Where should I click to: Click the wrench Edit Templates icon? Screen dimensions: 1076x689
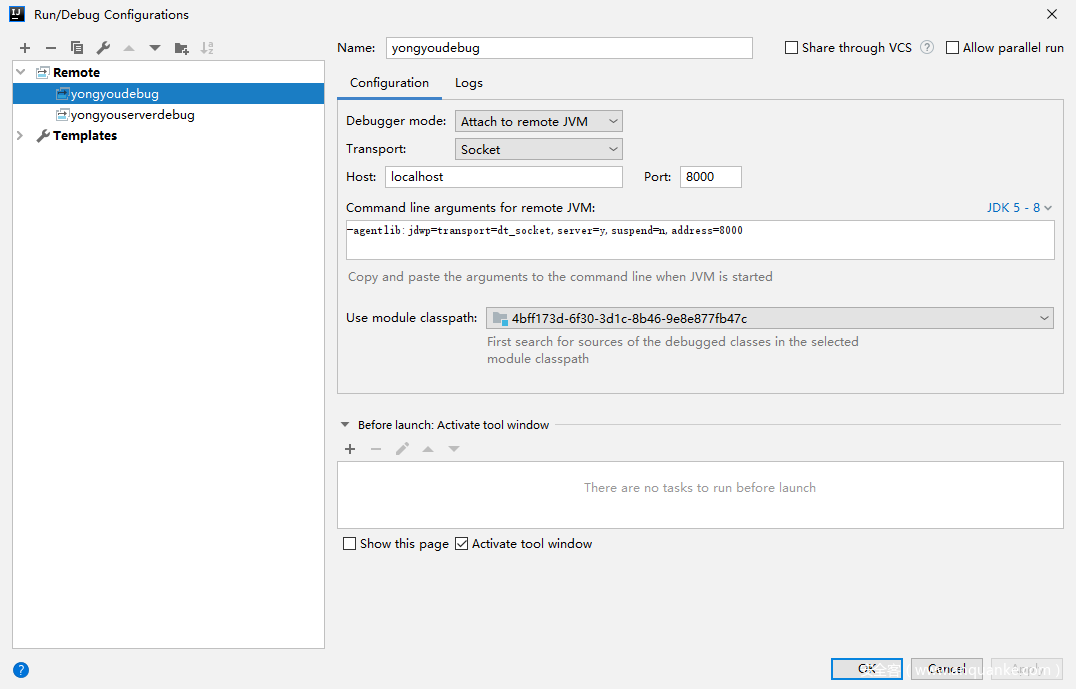[x=103, y=48]
